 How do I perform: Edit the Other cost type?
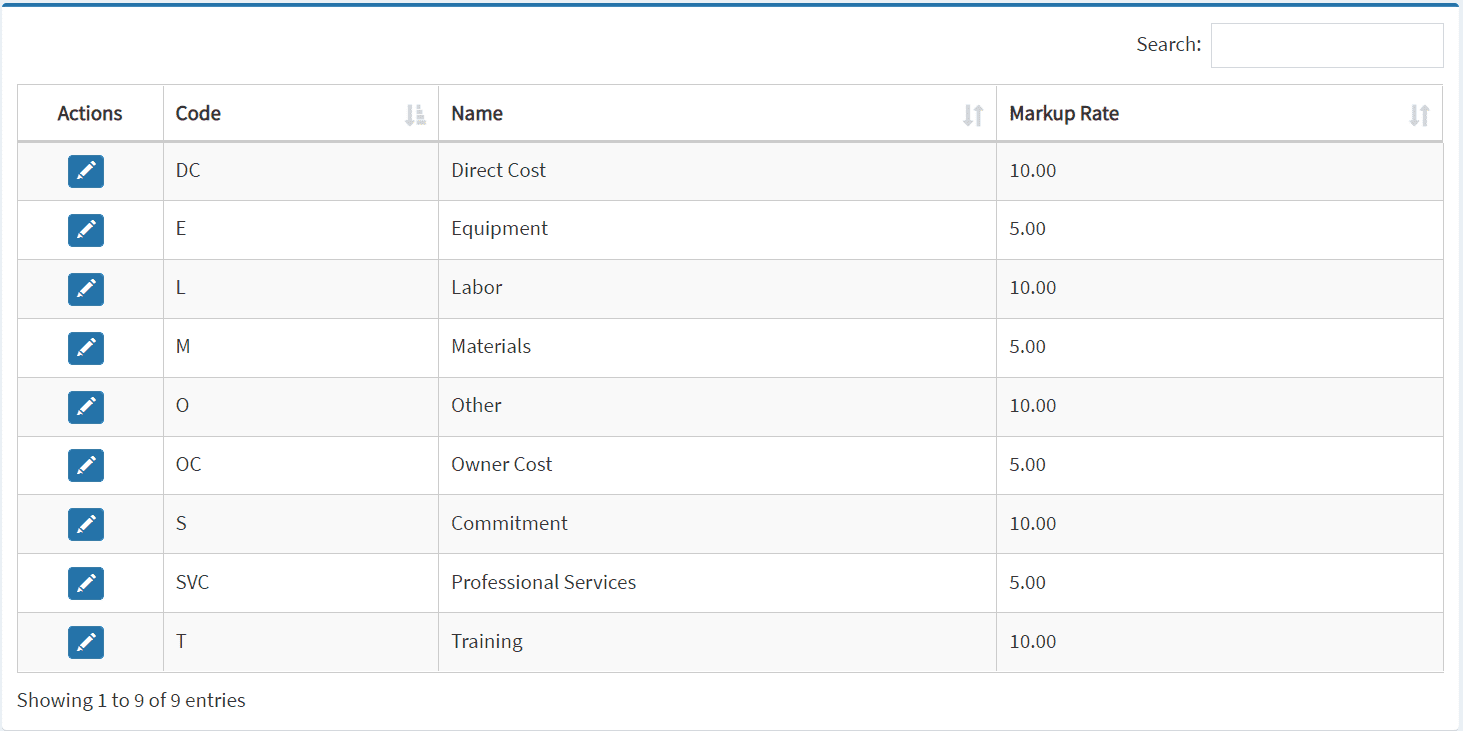point(86,407)
